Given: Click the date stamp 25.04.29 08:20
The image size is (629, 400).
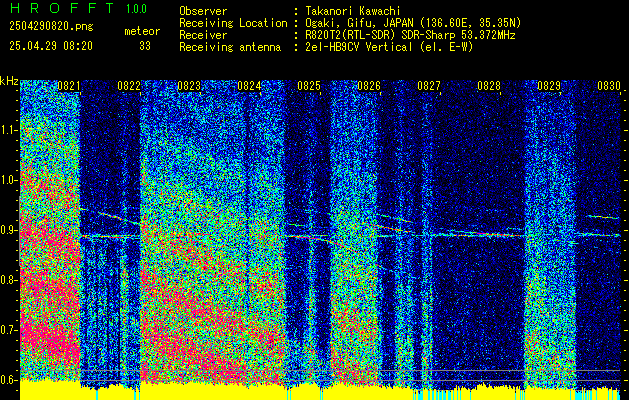Looking at the screenshot, I should [x=51, y=46].
